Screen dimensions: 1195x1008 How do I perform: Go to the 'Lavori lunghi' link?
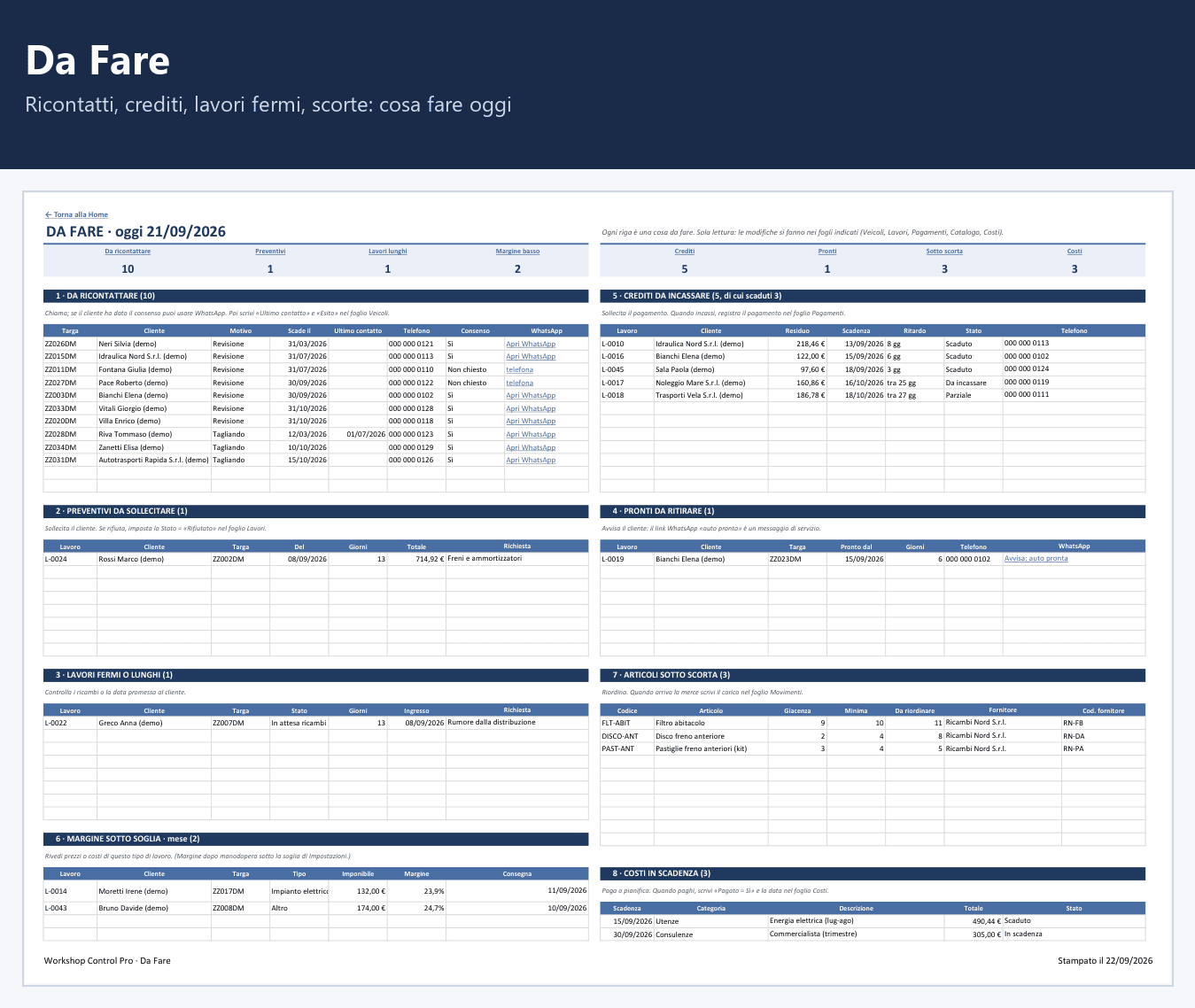(x=388, y=251)
